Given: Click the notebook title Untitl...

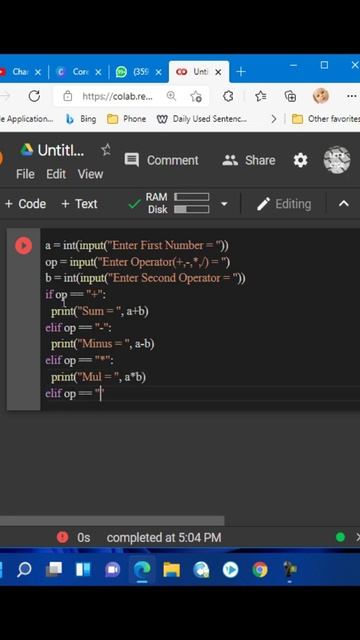Looking at the screenshot, I should pyautogui.click(x=61, y=150).
